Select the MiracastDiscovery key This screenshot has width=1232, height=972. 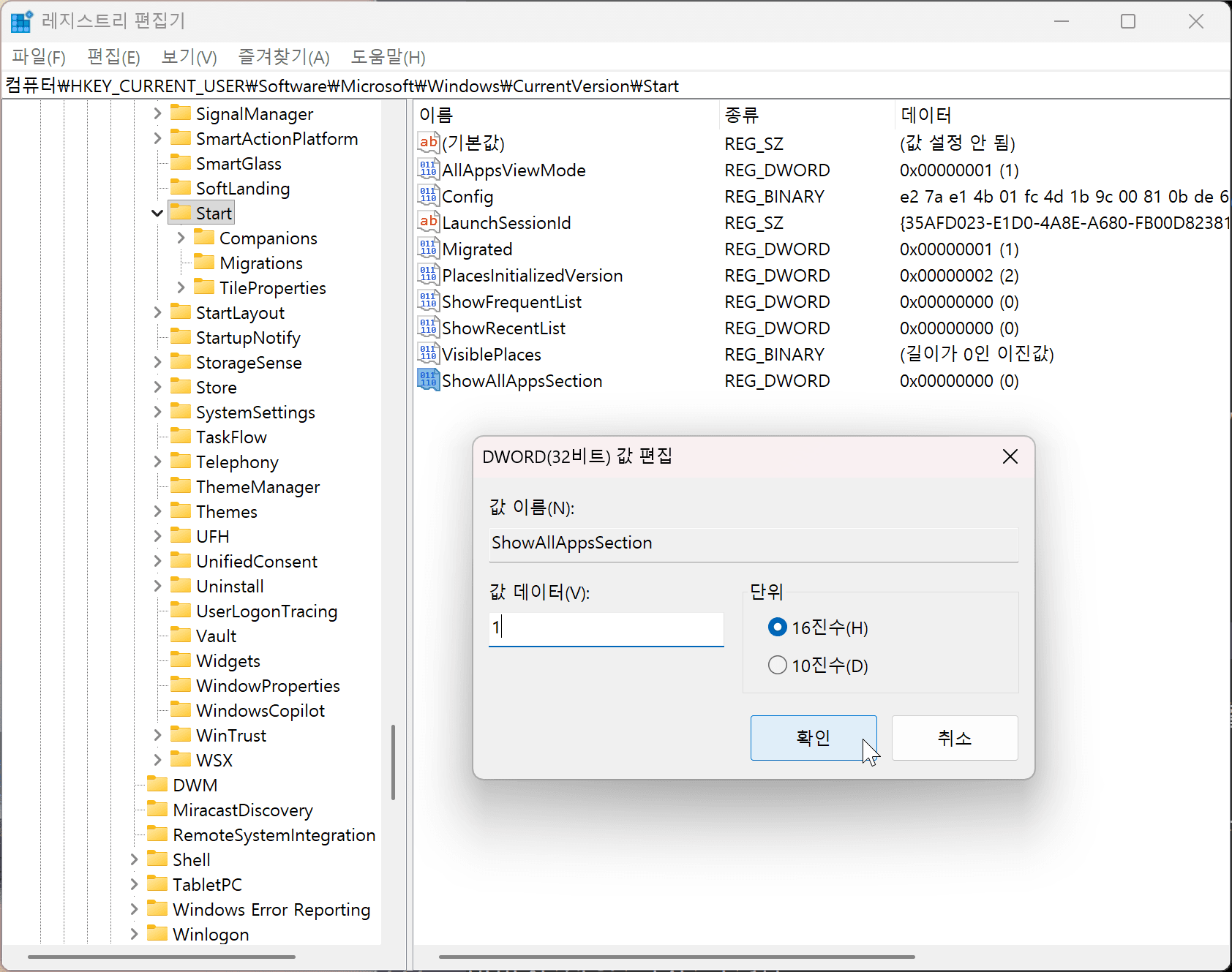243,810
